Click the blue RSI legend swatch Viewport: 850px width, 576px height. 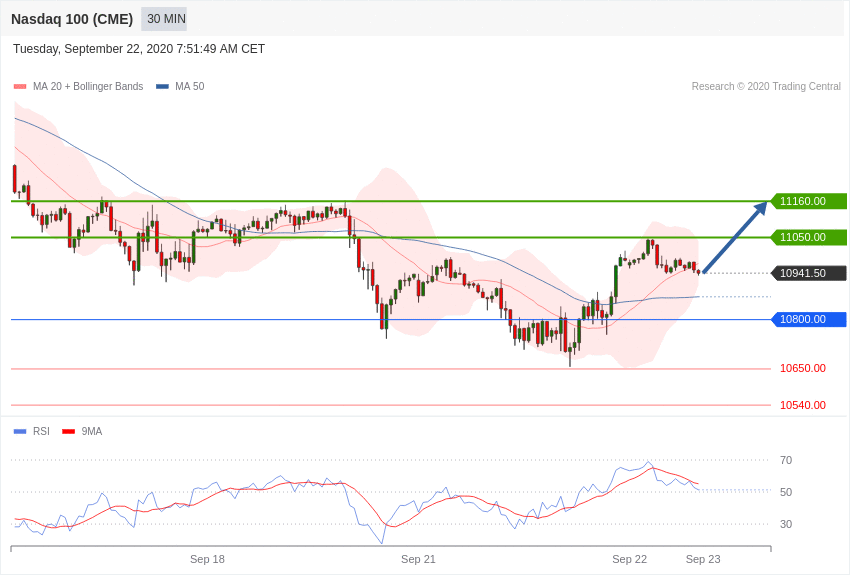20,432
